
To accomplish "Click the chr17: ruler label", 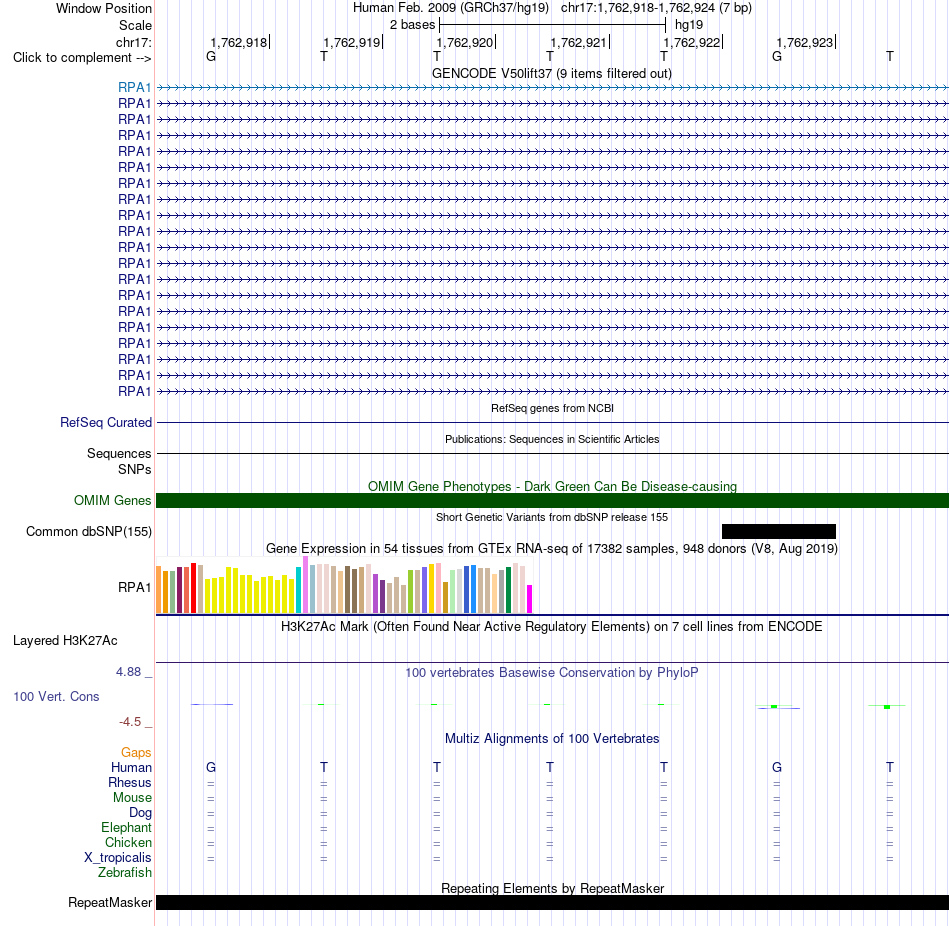I will click(x=134, y=42).
